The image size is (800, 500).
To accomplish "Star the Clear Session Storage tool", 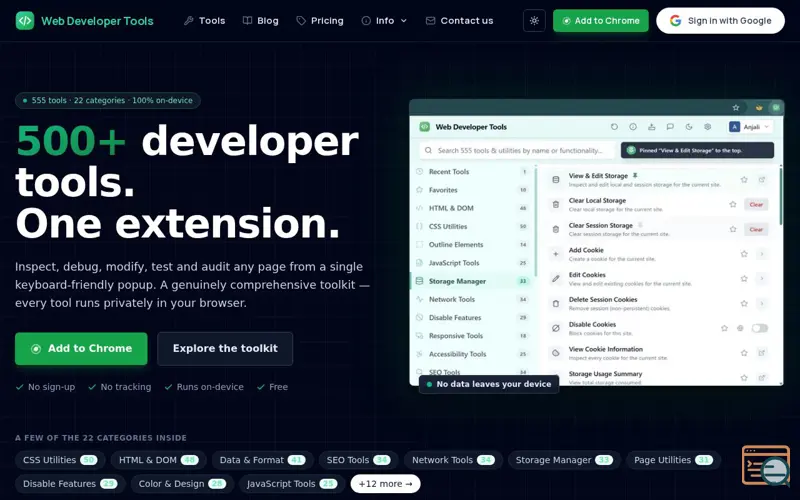I will (733, 229).
